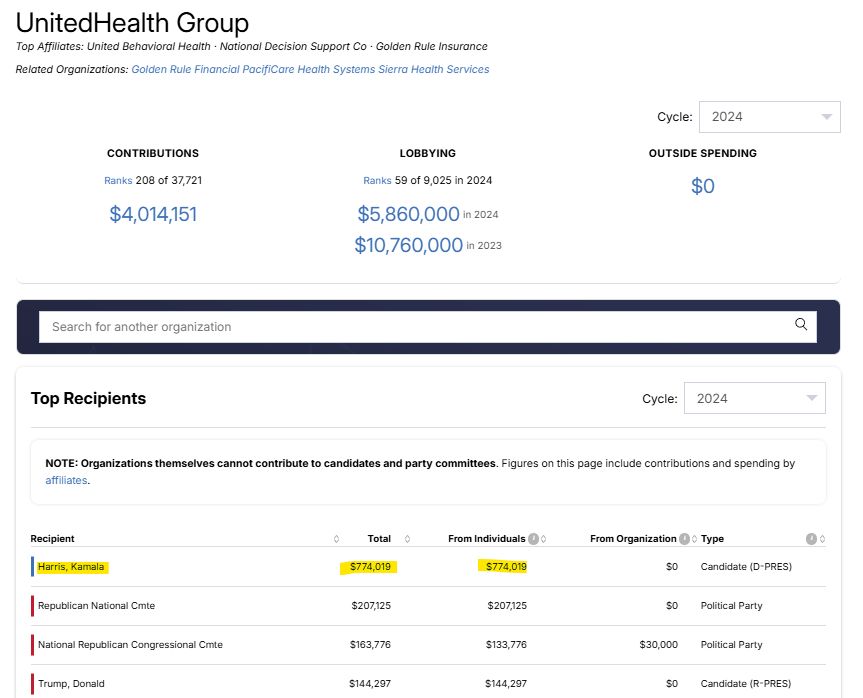Click info icon next to From Organization
The image size is (863, 698).
[684, 539]
